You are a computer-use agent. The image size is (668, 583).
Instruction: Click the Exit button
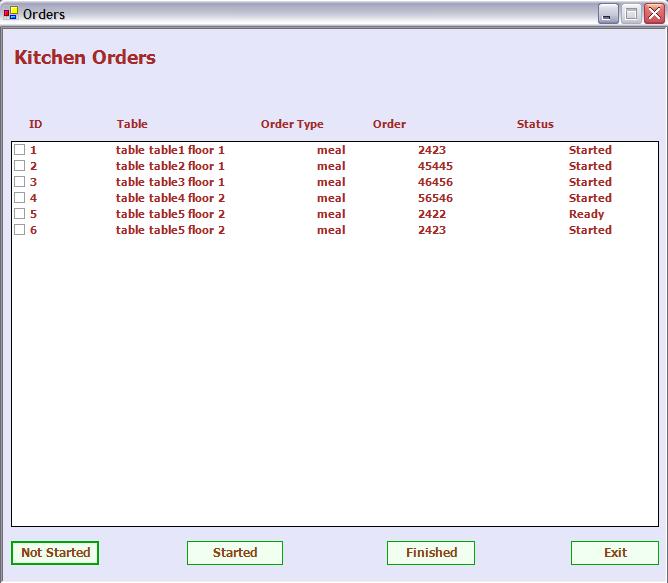click(x=615, y=553)
